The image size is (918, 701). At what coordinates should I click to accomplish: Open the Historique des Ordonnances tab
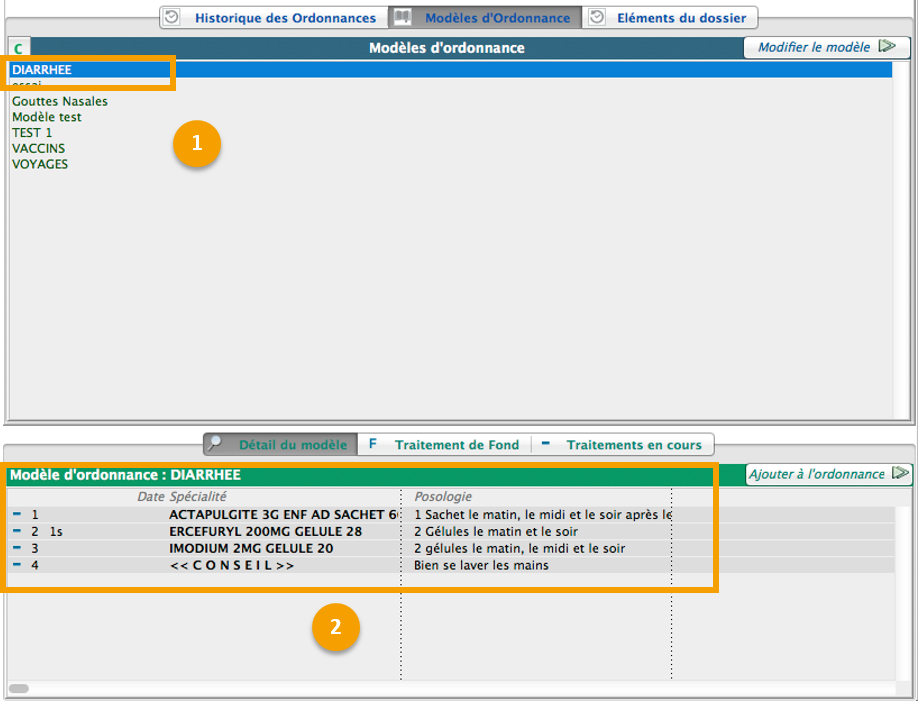click(x=285, y=18)
